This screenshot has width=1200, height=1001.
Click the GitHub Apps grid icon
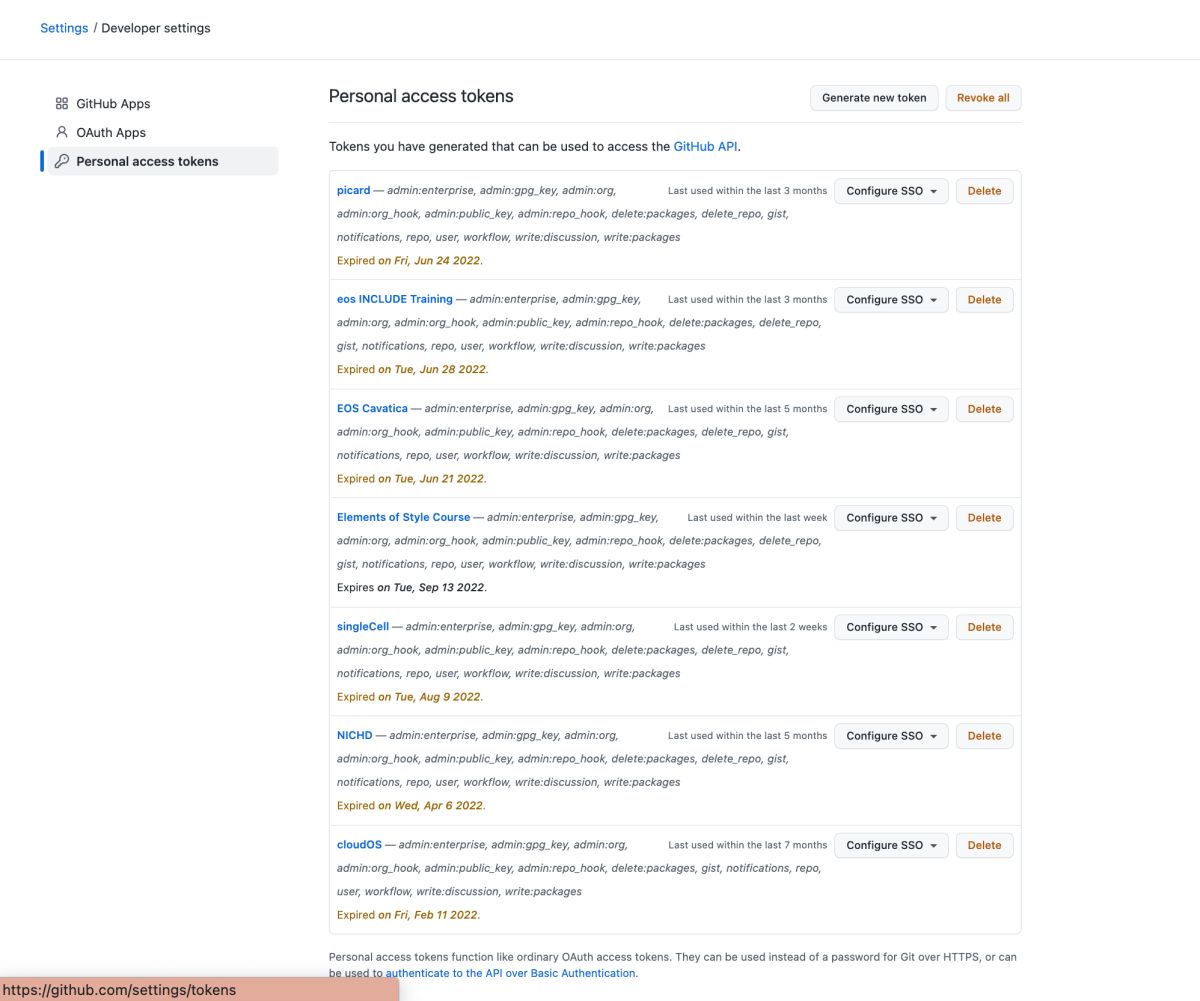[62, 103]
